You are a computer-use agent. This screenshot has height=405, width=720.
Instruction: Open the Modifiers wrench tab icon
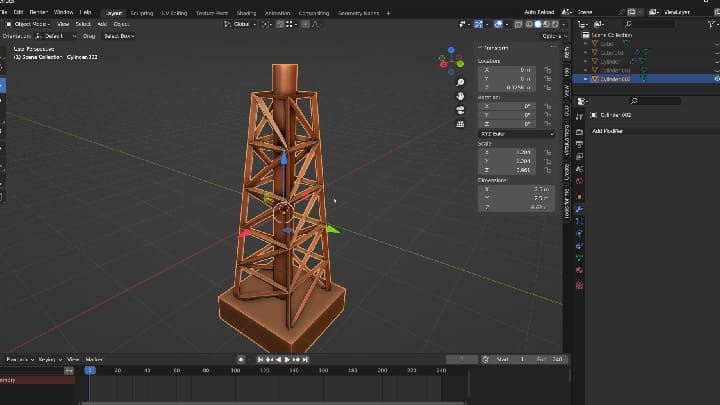(579, 209)
